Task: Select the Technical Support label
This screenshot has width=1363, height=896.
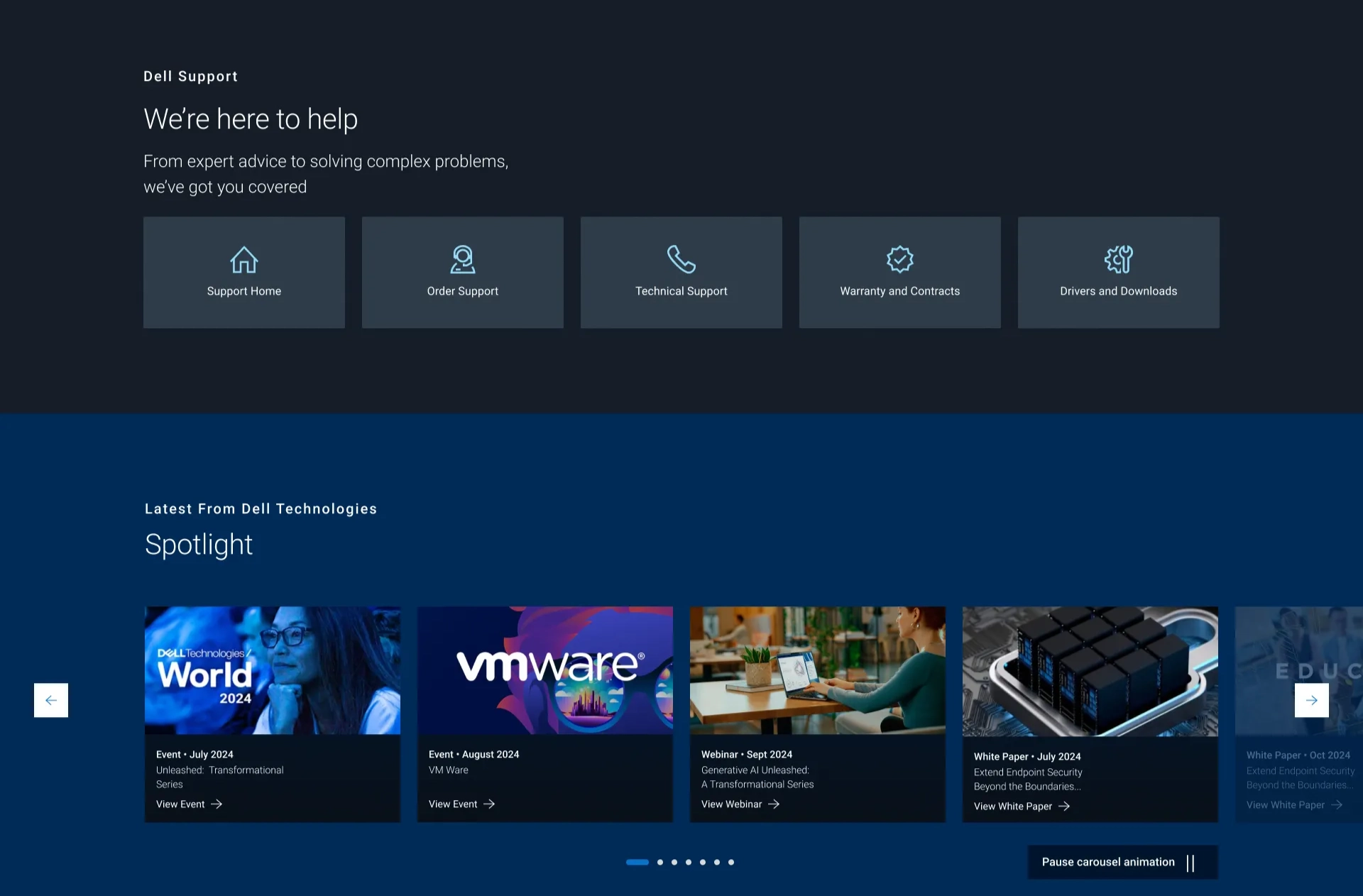Action: [681, 291]
